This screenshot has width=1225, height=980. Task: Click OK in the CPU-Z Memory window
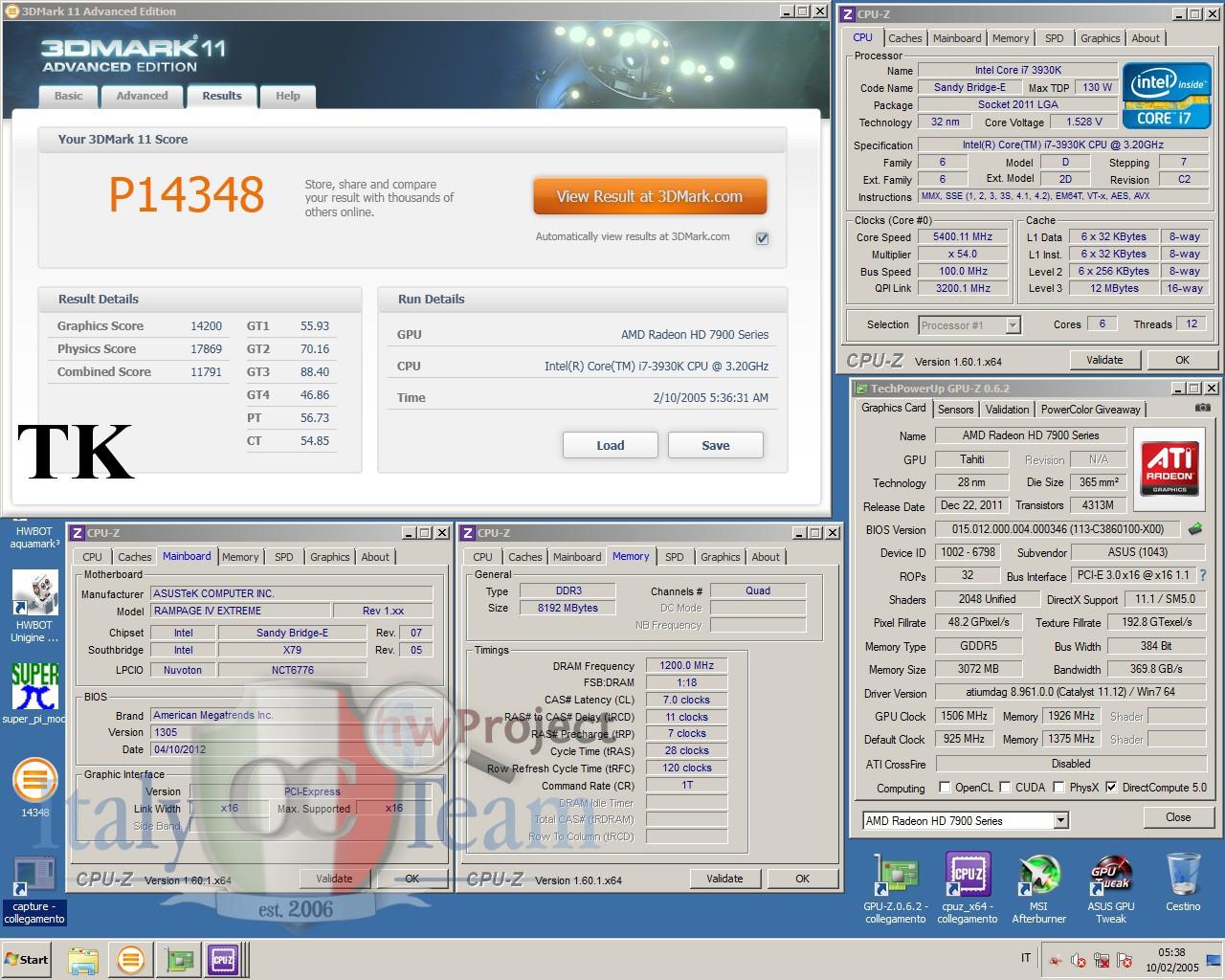point(802,879)
